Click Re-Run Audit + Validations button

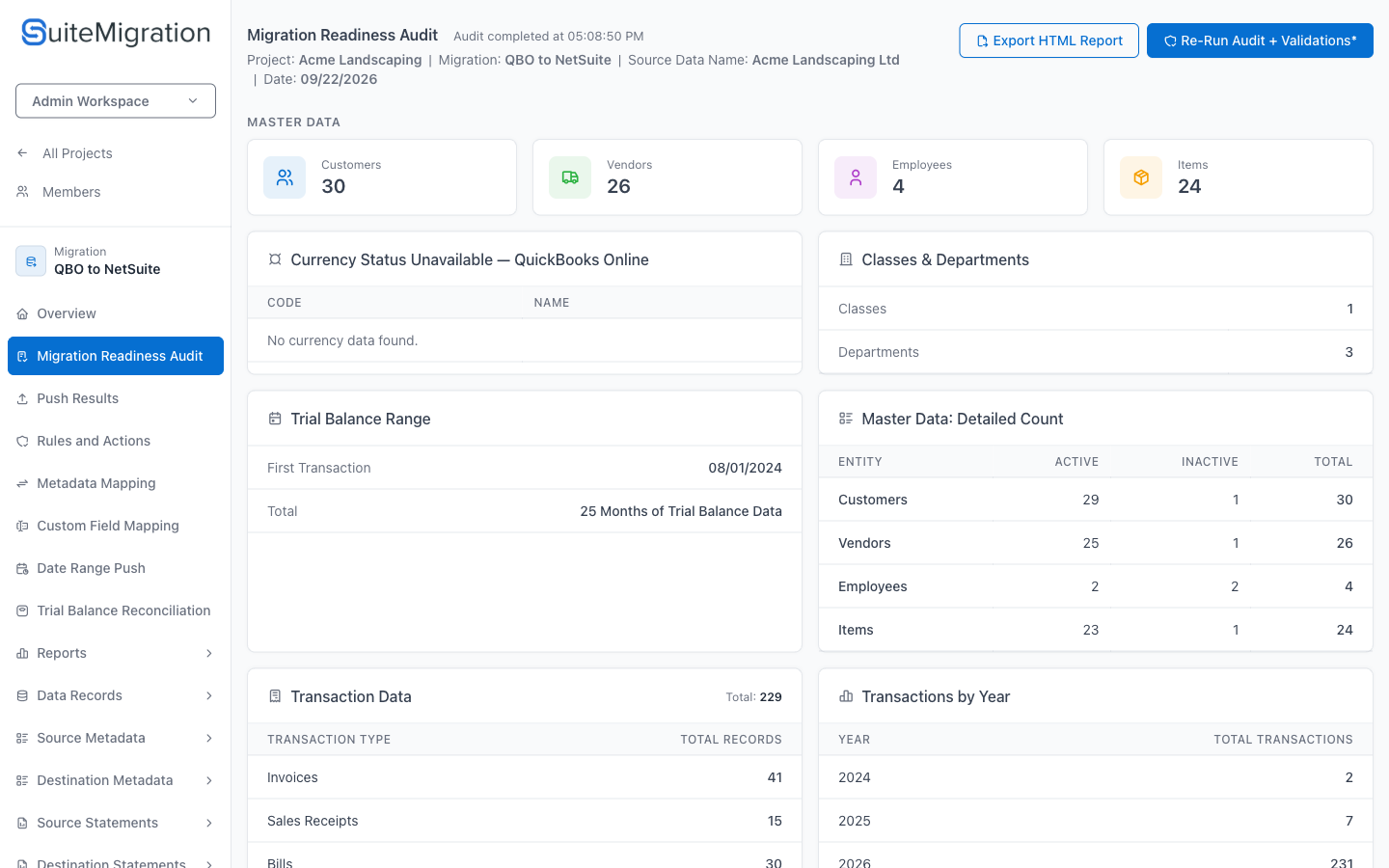pos(1260,41)
